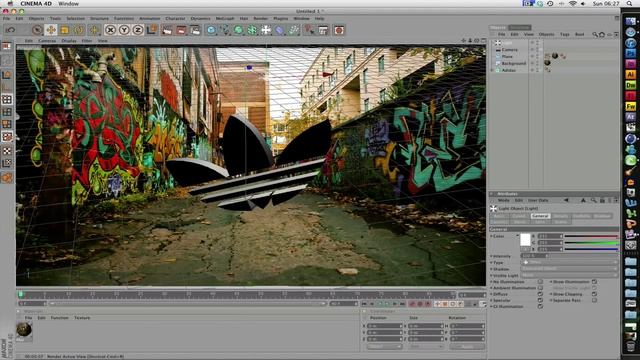Screen dimensions: 640x360
Task: Open the light Type dropdown
Action: pyautogui.click(x=569, y=262)
